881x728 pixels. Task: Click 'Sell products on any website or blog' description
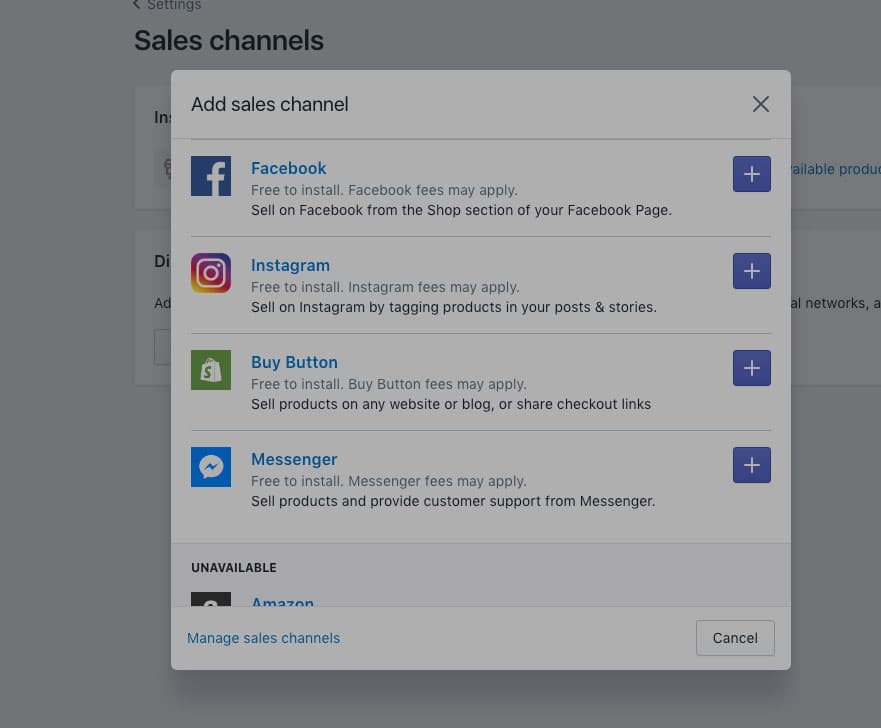point(451,404)
